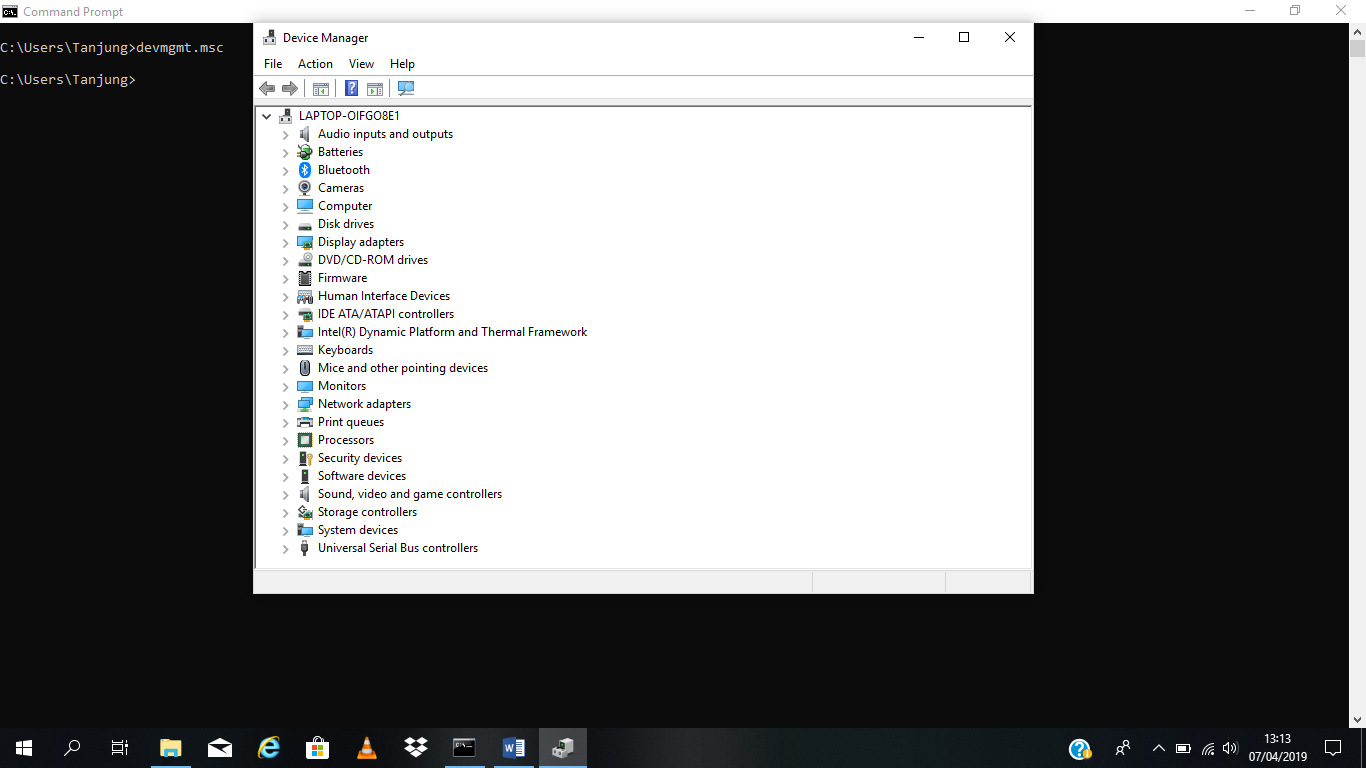Collapse the LAPTOP-OIFGO8E1 tree root
Image resolution: width=1366 pixels, height=768 pixels.
(x=266, y=115)
